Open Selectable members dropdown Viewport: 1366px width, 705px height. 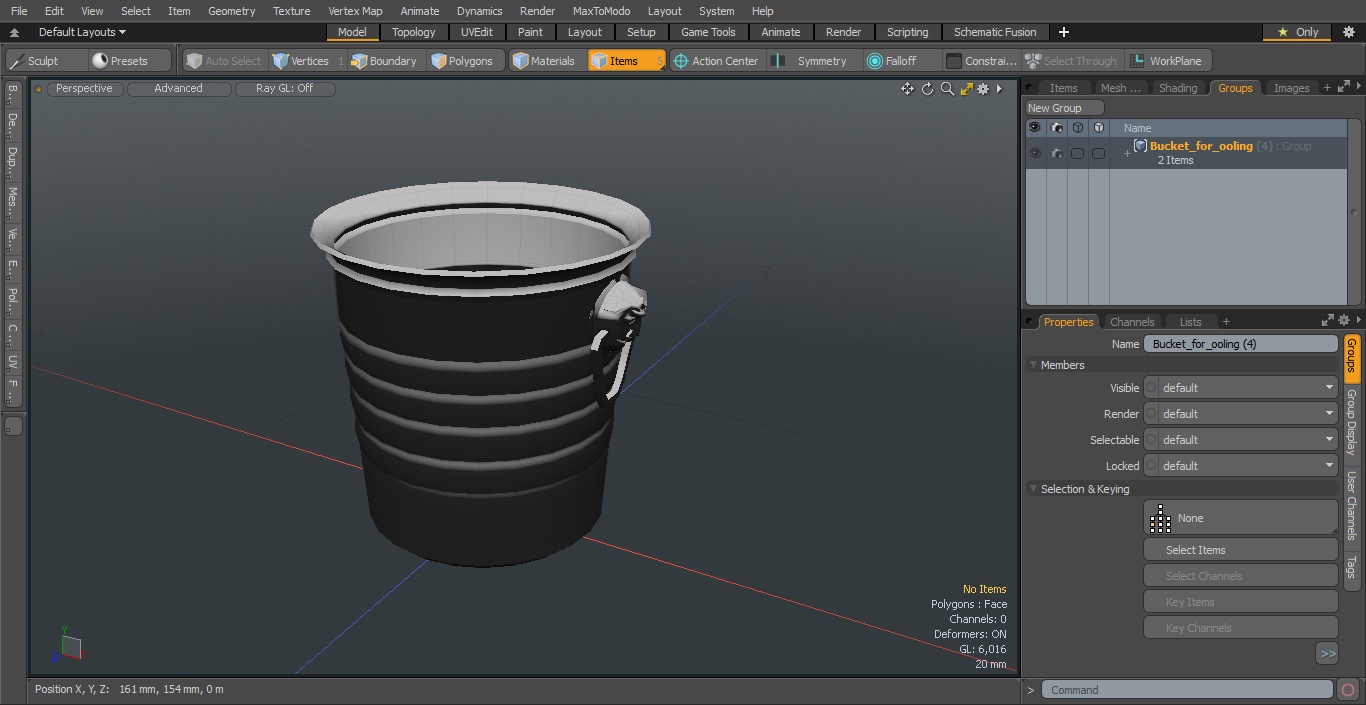[1240, 440]
